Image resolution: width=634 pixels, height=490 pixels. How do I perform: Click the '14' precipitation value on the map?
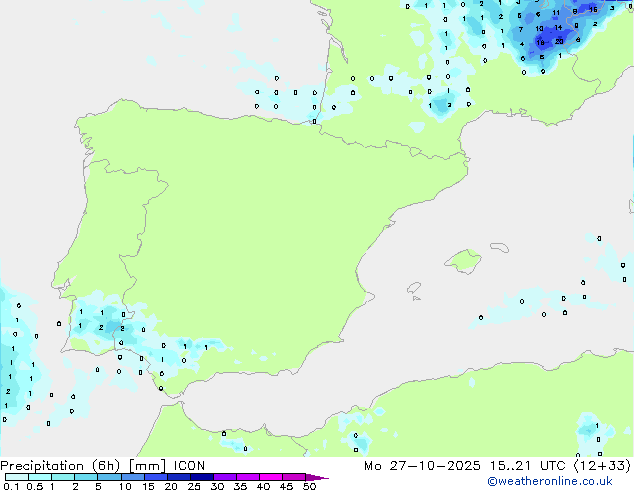(558, 27)
